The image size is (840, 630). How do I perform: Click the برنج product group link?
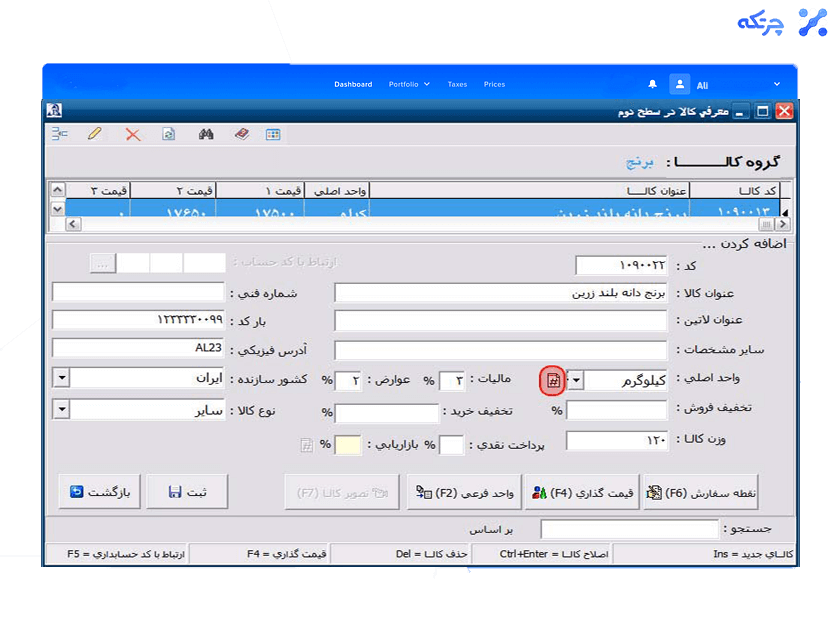coord(640,162)
